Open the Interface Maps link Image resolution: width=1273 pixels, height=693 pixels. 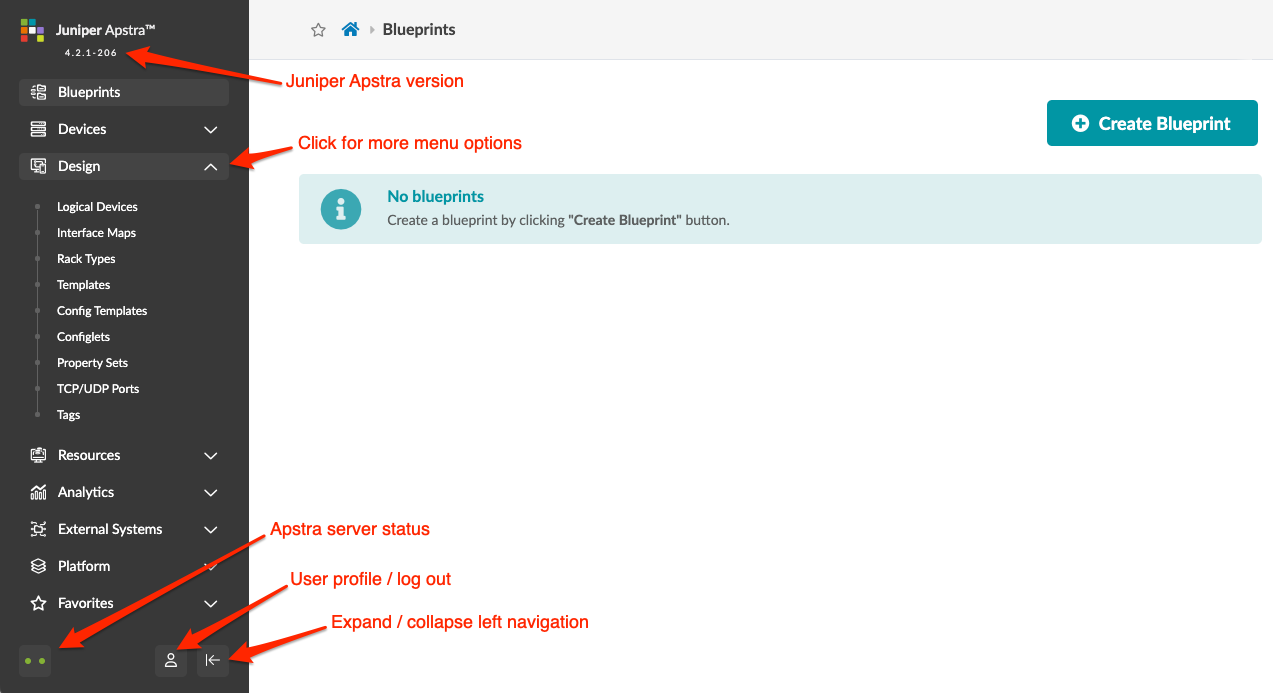click(96, 233)
